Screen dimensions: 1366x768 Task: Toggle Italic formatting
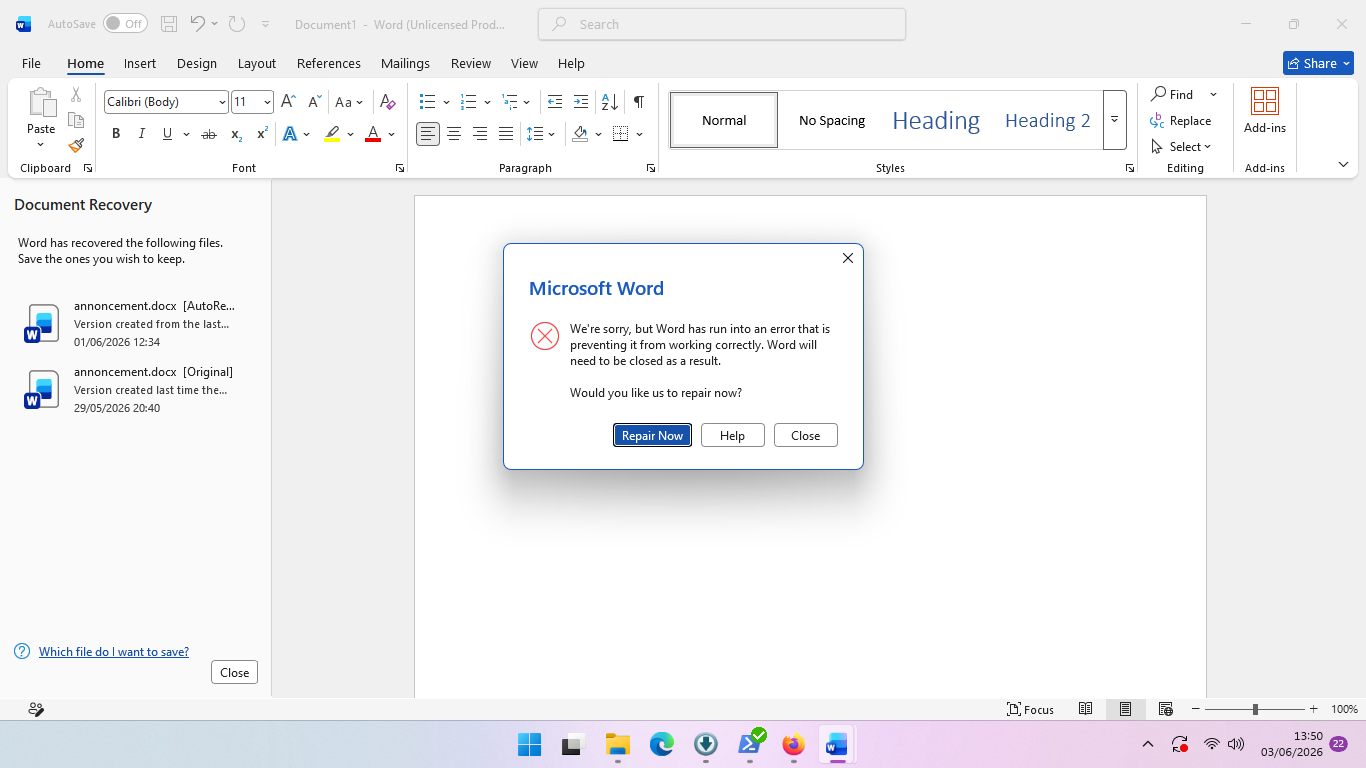click(142, 134)
